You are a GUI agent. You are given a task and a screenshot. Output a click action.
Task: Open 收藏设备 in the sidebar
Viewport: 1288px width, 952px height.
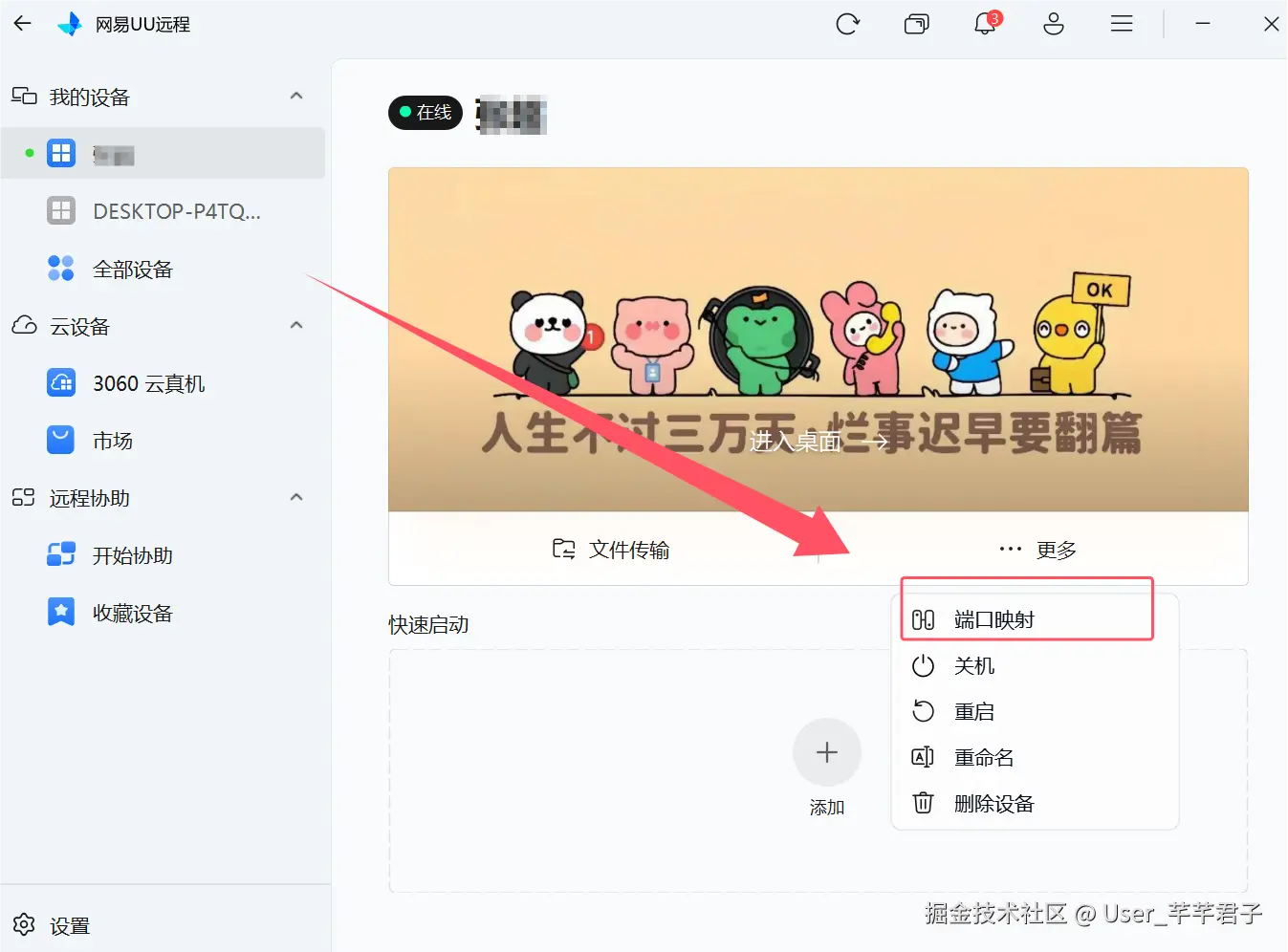pyautogui.click(x=163, y=613)
